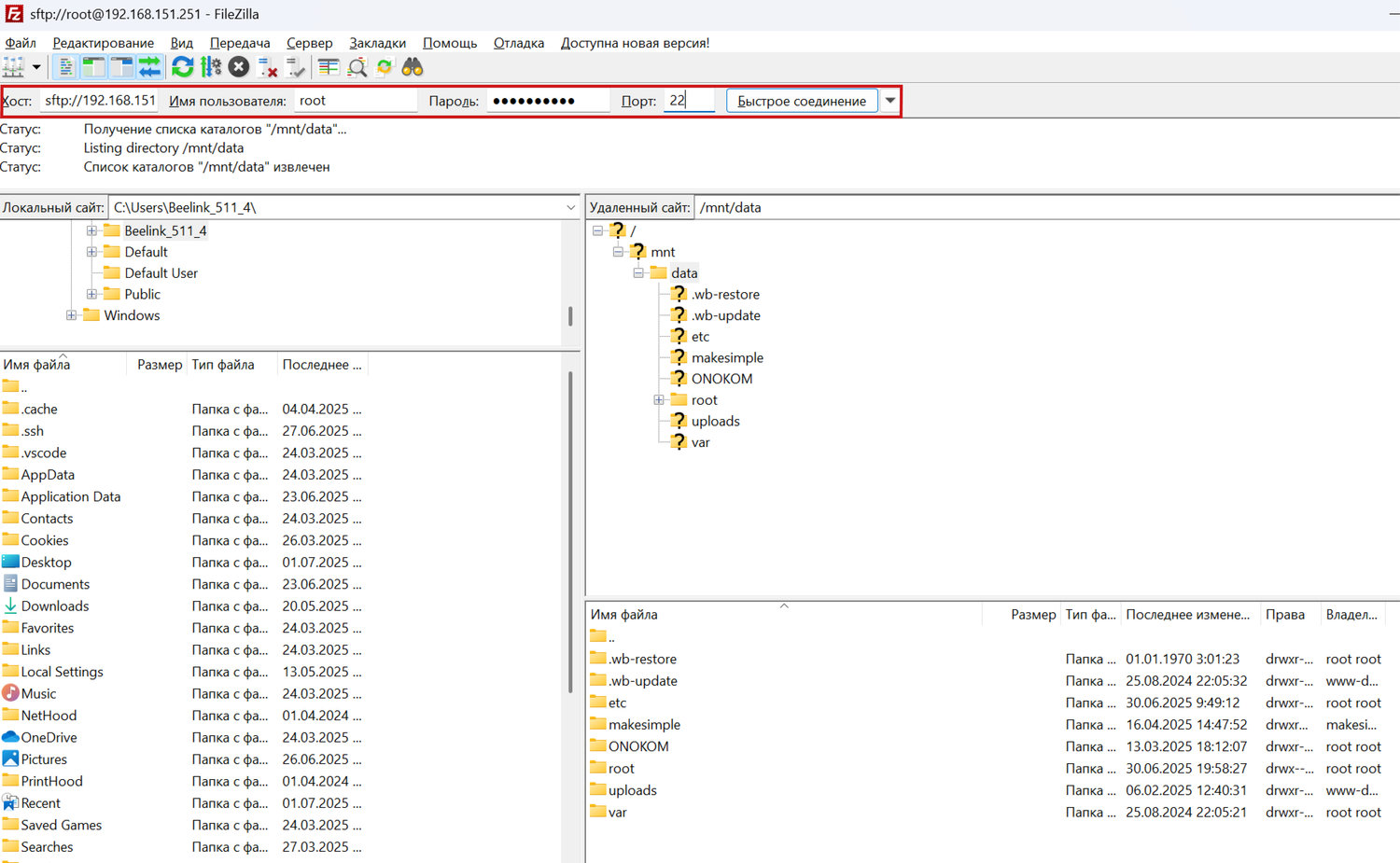Select the Documents folder icon in local list

point(10,584)
